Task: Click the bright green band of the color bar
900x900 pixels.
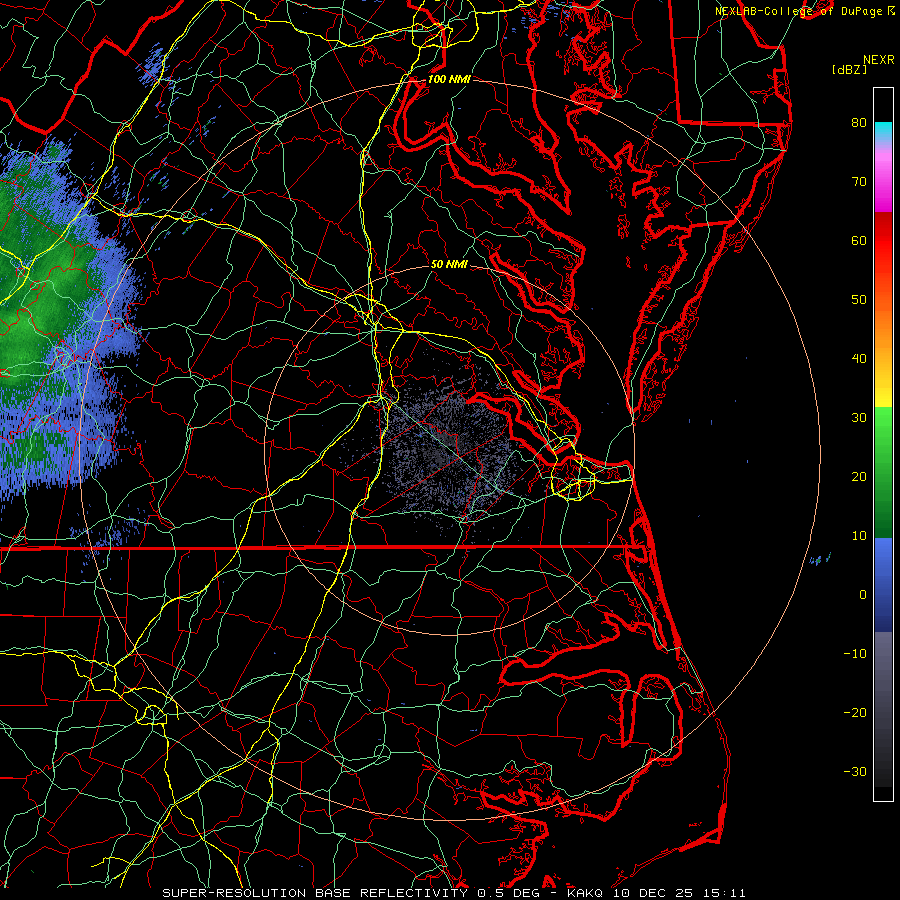Action: point(883,428)
